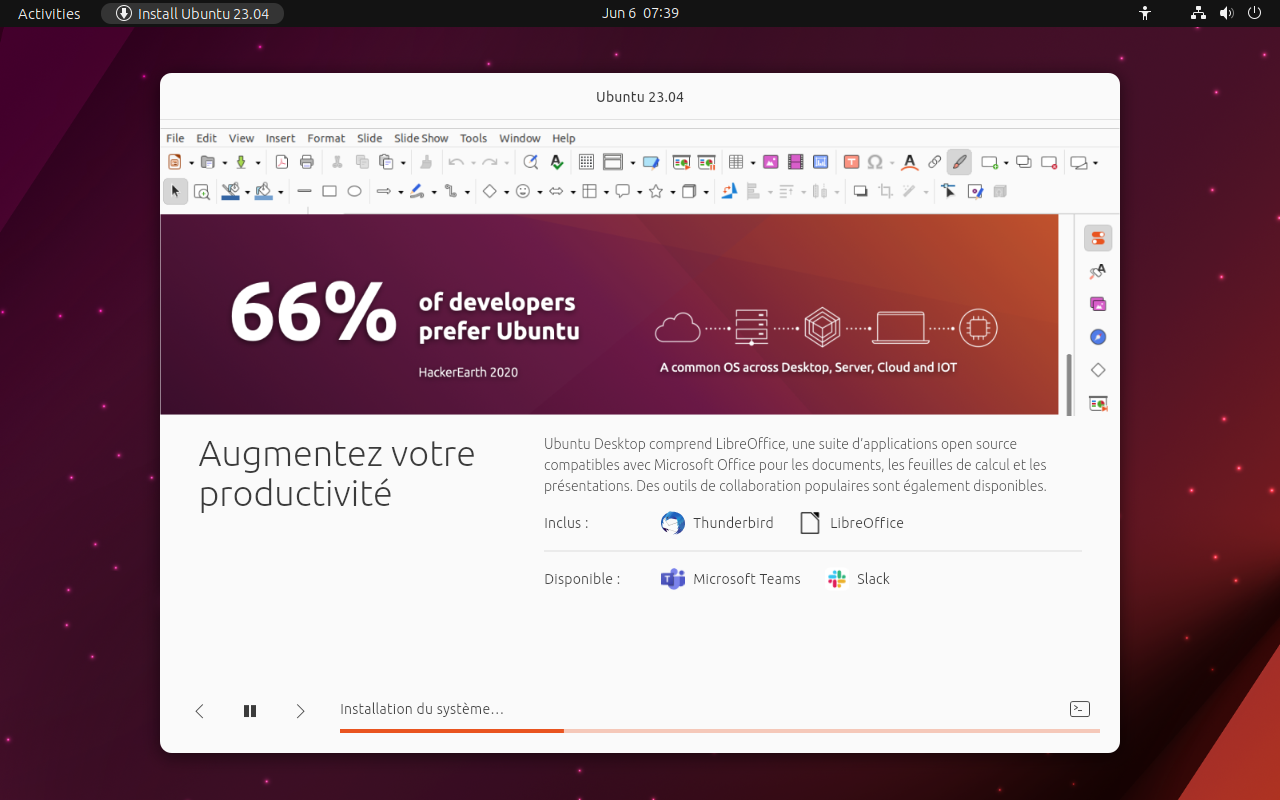This screenshot has width=1280, height=800.
Task: Open the Activities overview
Action: pos(49,13)
